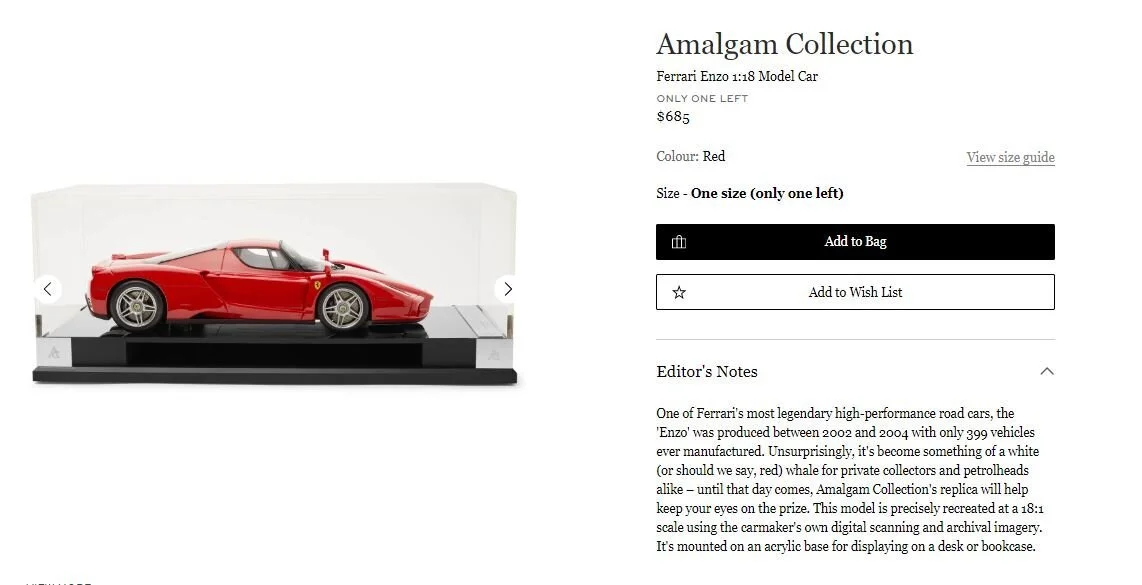Screen dimensions: 1142x585
Task: Add the Ferrari Enzo to bag
Action: 855,242
